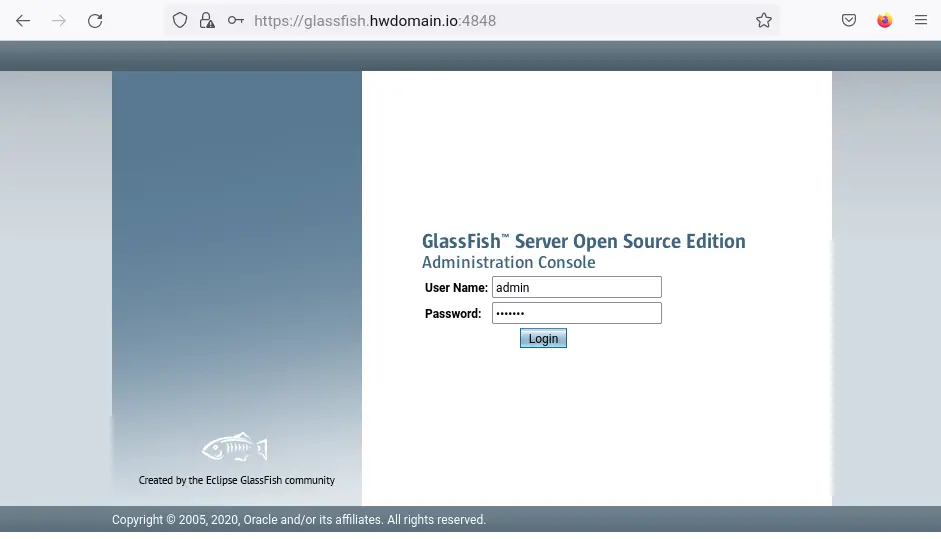
Task: Go back to the previous page
Action: (x=23, y=21)
